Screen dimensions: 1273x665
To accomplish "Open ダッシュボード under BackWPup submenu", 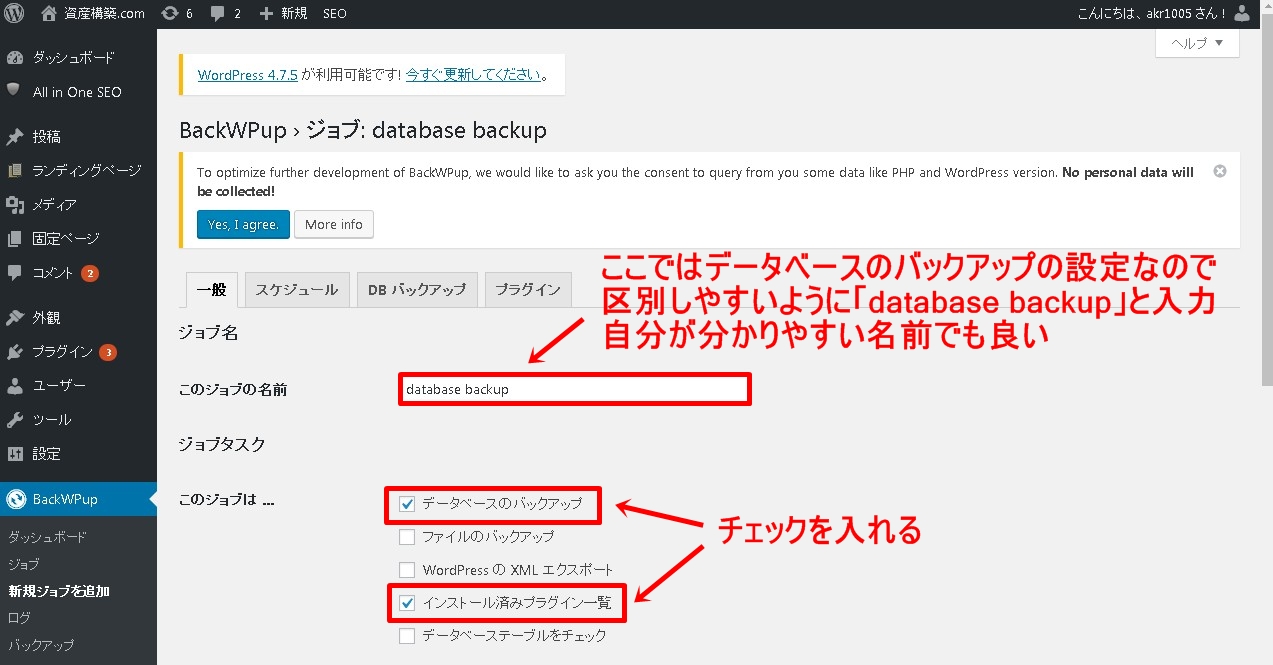I will 47,537.
